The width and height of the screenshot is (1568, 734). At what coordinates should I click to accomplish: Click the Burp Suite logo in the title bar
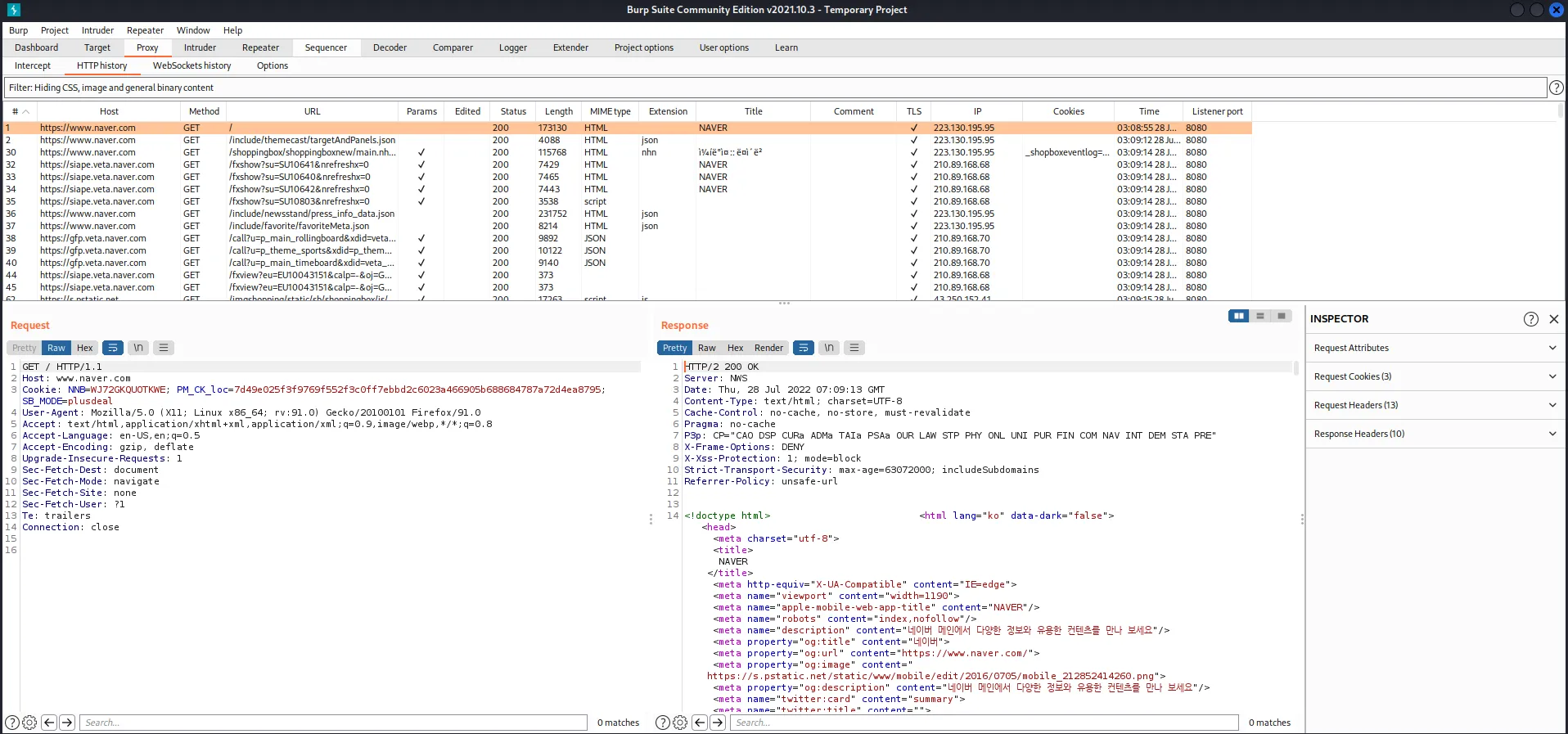pos(13,10)
